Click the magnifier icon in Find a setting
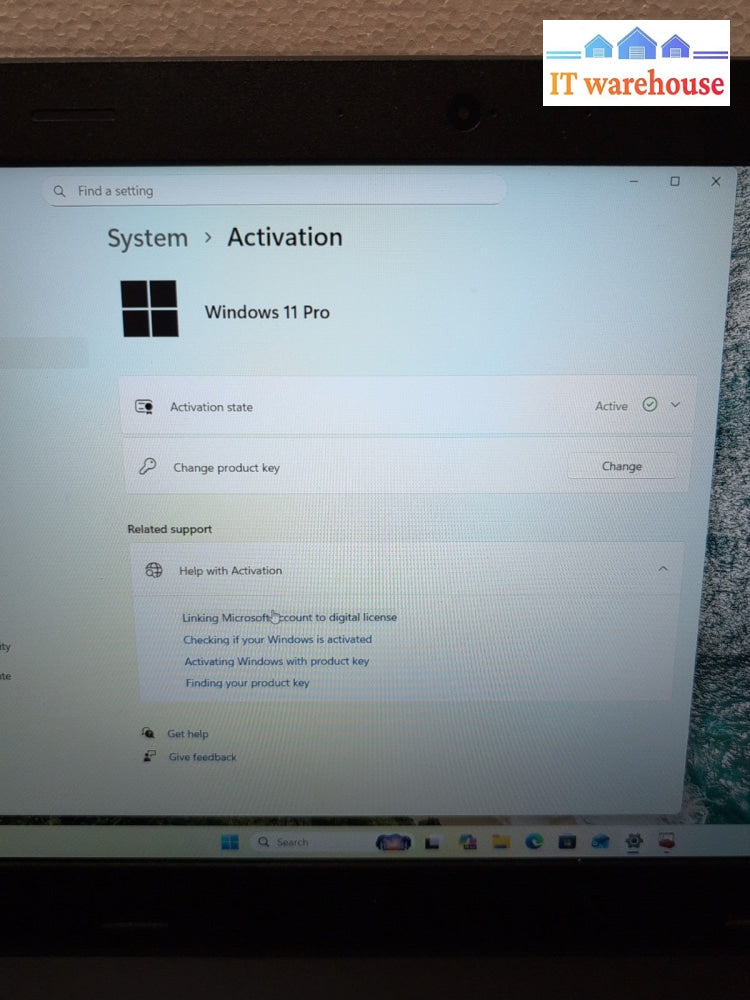750x1000 pixels. coord(59,191)
